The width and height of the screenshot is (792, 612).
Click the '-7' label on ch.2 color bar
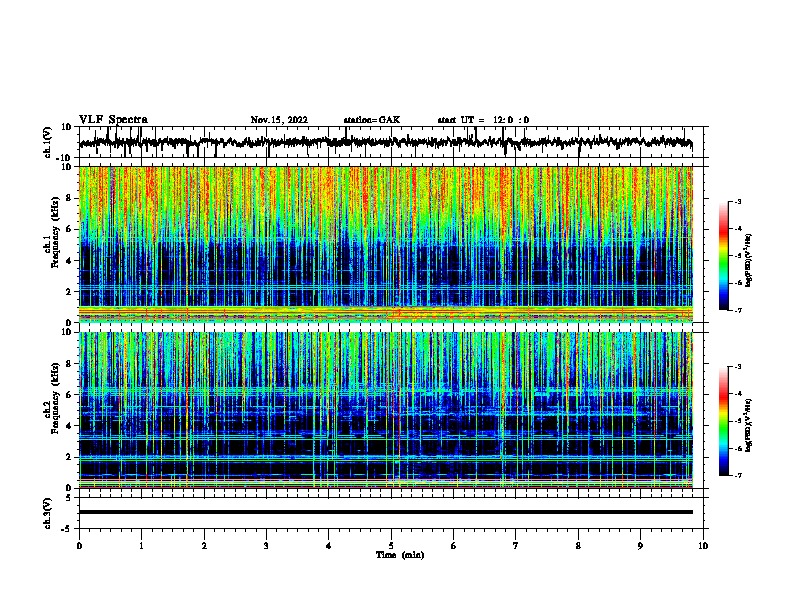(738, 475)
